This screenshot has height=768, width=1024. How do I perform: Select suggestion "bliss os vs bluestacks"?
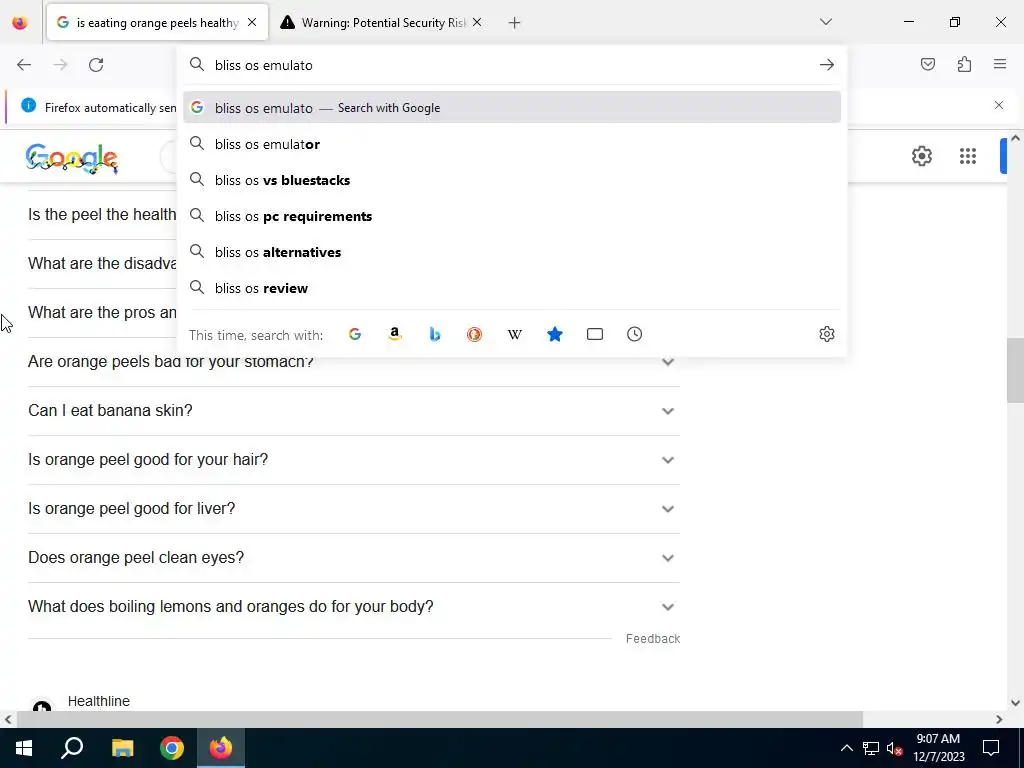pos(512,180)
